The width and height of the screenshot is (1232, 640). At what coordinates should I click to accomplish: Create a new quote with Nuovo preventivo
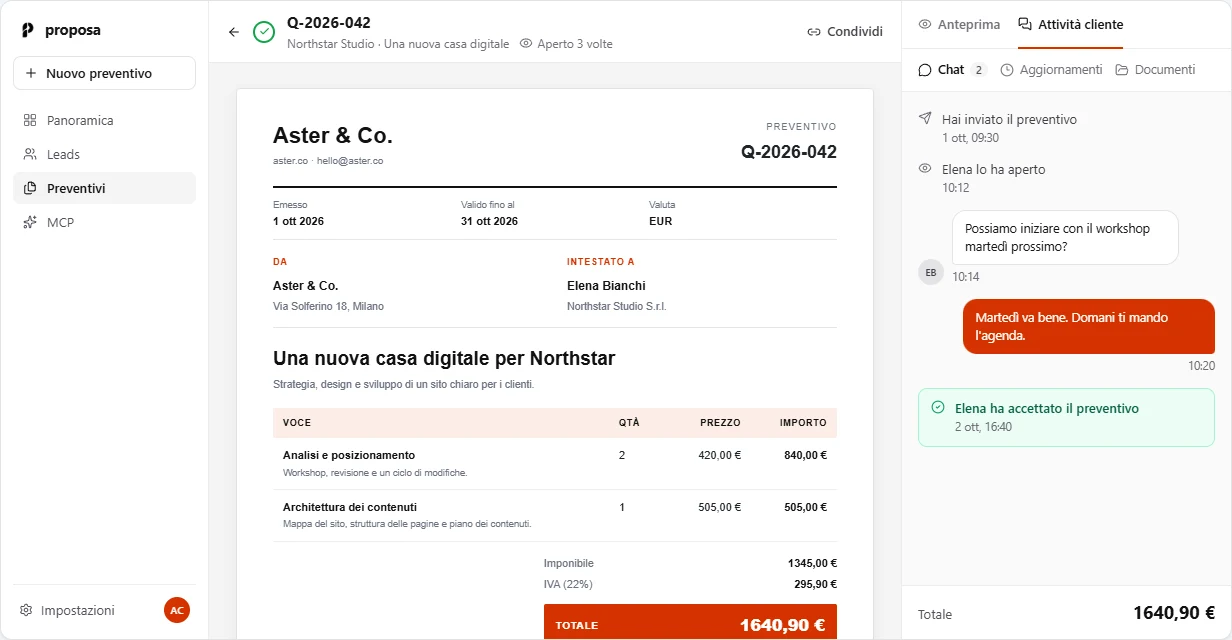pyautogui.click(x=104, y=73)
